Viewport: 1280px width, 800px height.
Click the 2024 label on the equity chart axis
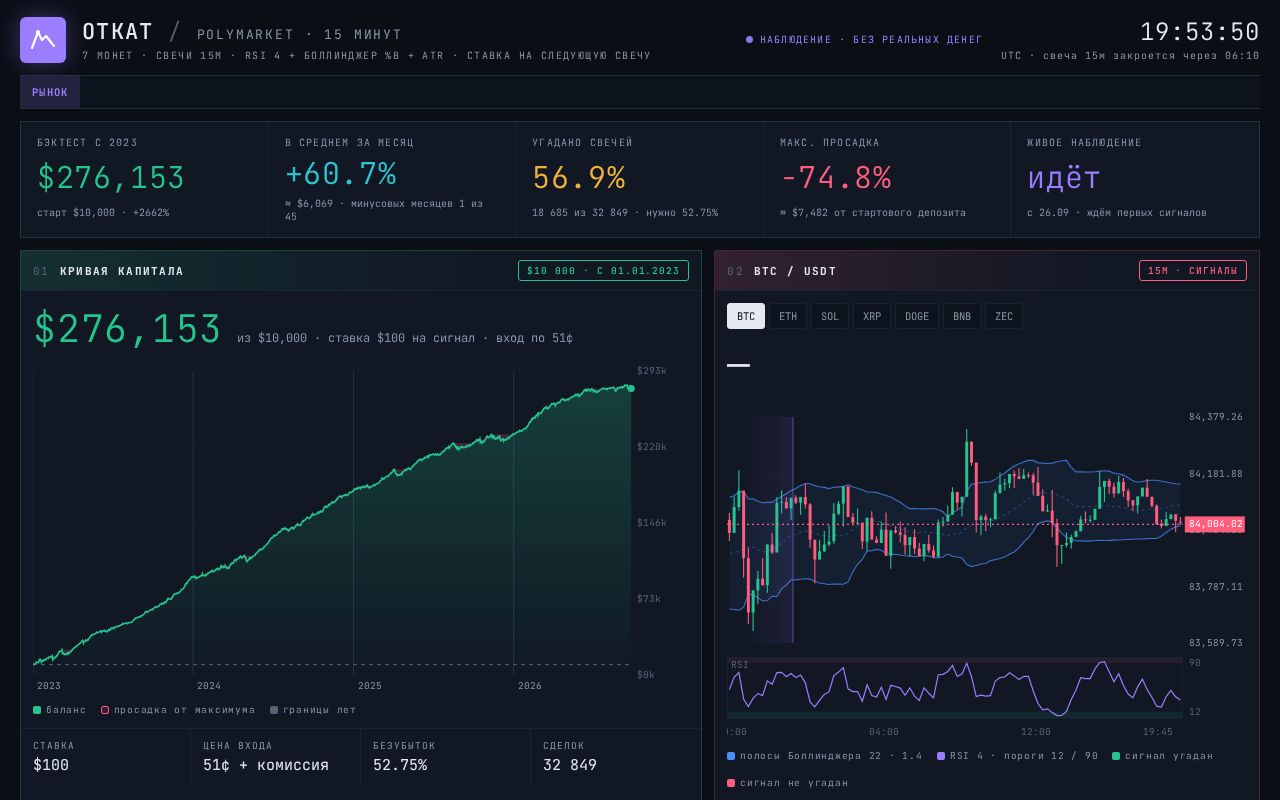click(x=209, y=686)
